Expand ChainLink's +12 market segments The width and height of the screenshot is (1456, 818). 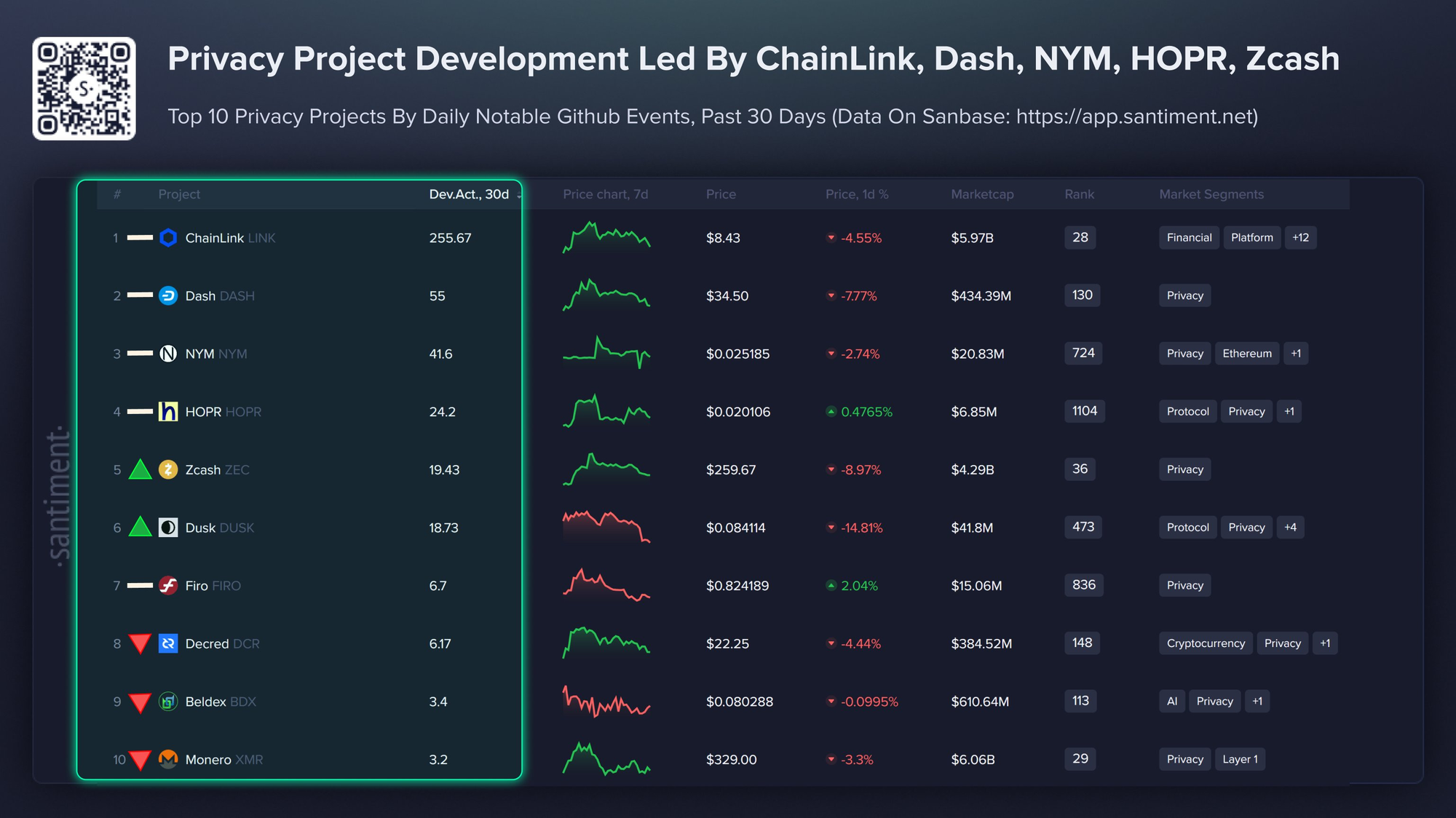pyautogui.click(x=1300, y=238)
